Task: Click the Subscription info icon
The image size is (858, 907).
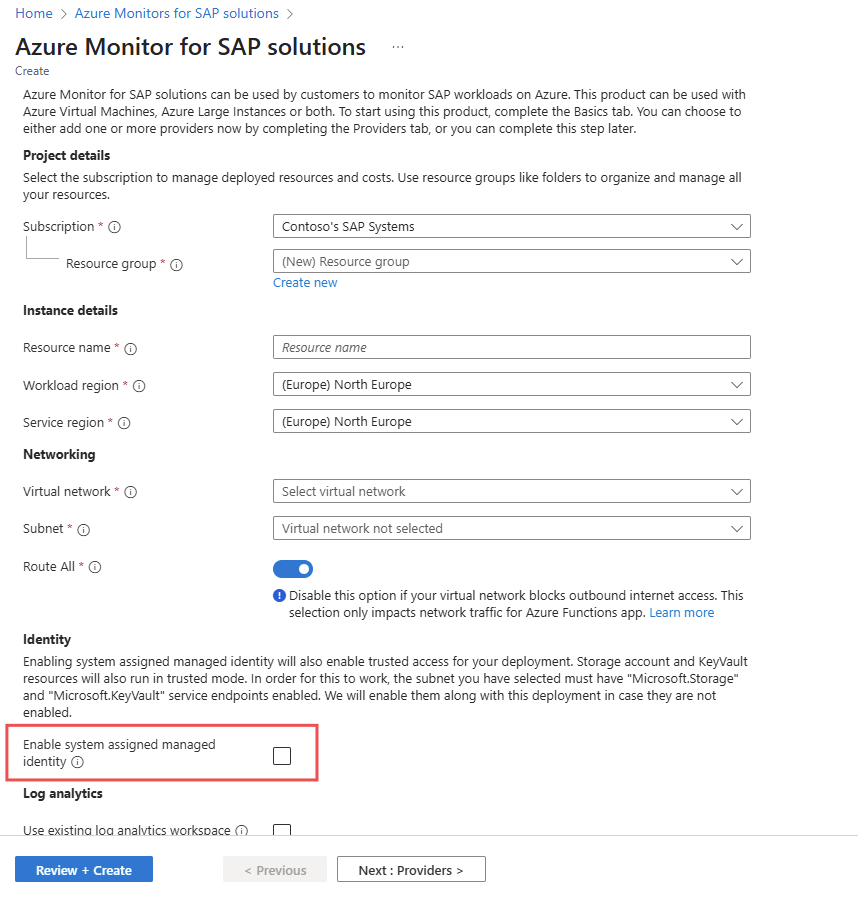Action: [x=115, y=227]
